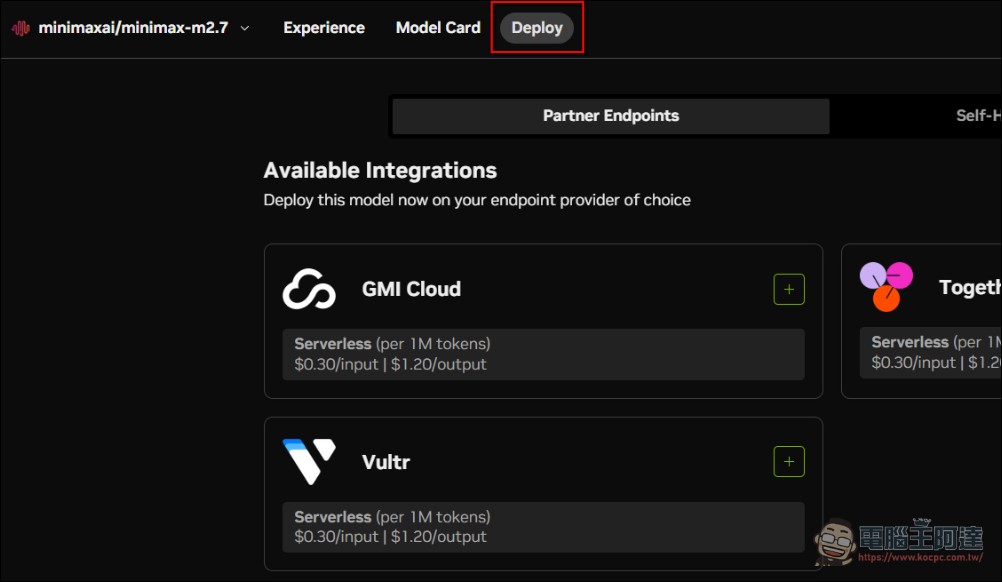Click the Vultr logo icon

coord(309,461)
